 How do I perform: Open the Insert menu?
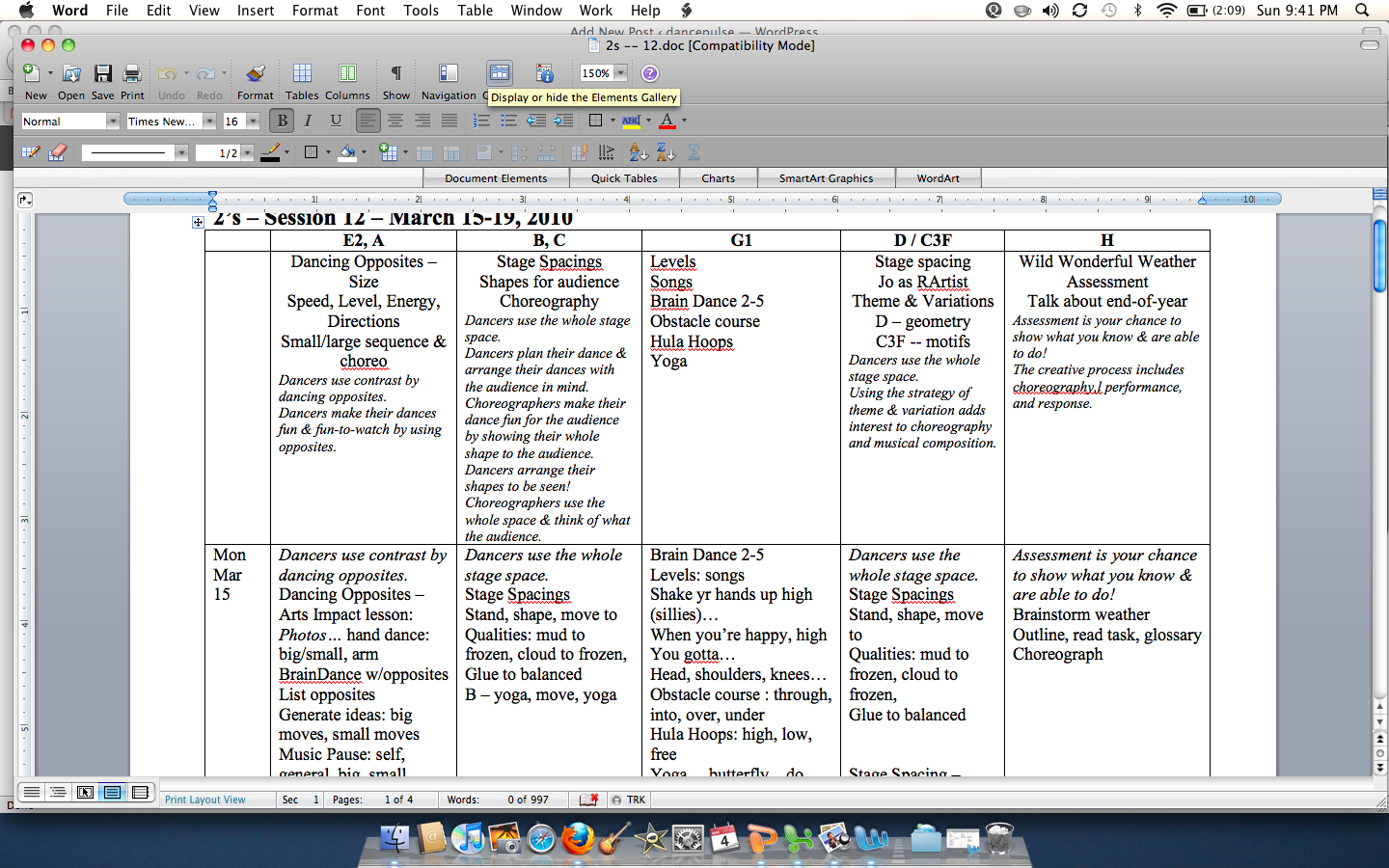256,10
